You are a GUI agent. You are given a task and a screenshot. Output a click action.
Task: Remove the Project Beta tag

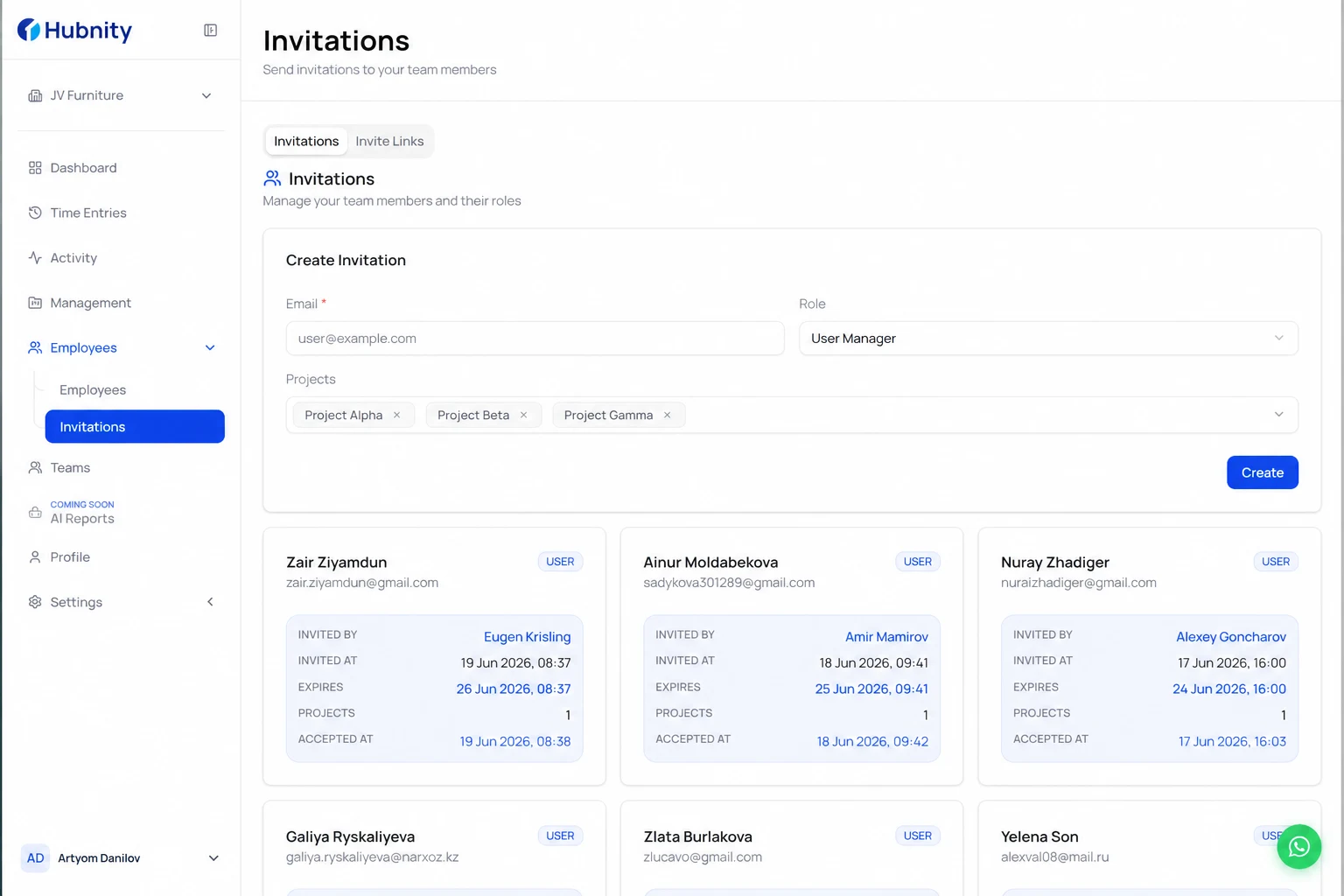pyautogui.click(x=524, y=415)
